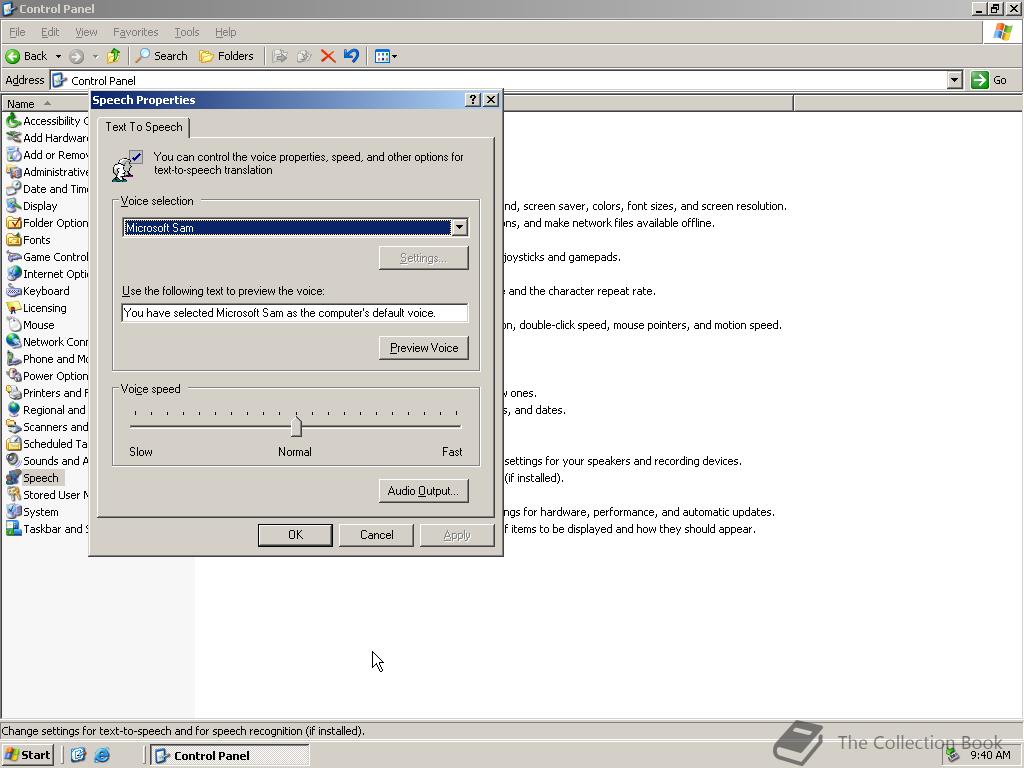Open the Accessibility Options icon
The width and height of the screenshot is (1024, 768).
point(13,121)
